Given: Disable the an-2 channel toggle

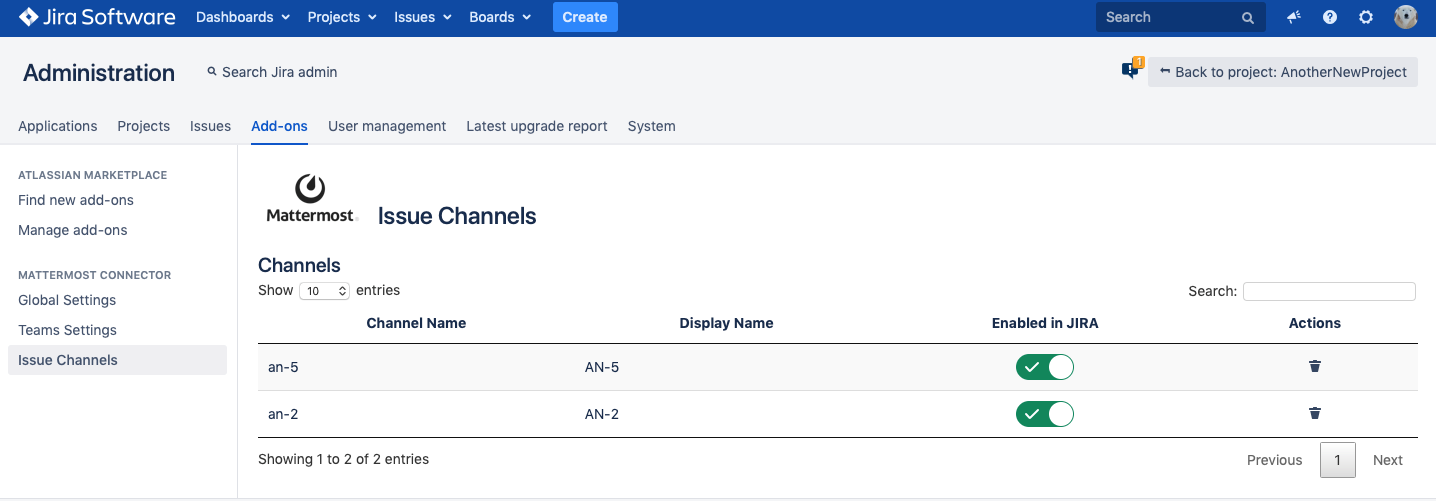Looking at the screenshot, I should pyautogui.click(x=1044, y=414).
